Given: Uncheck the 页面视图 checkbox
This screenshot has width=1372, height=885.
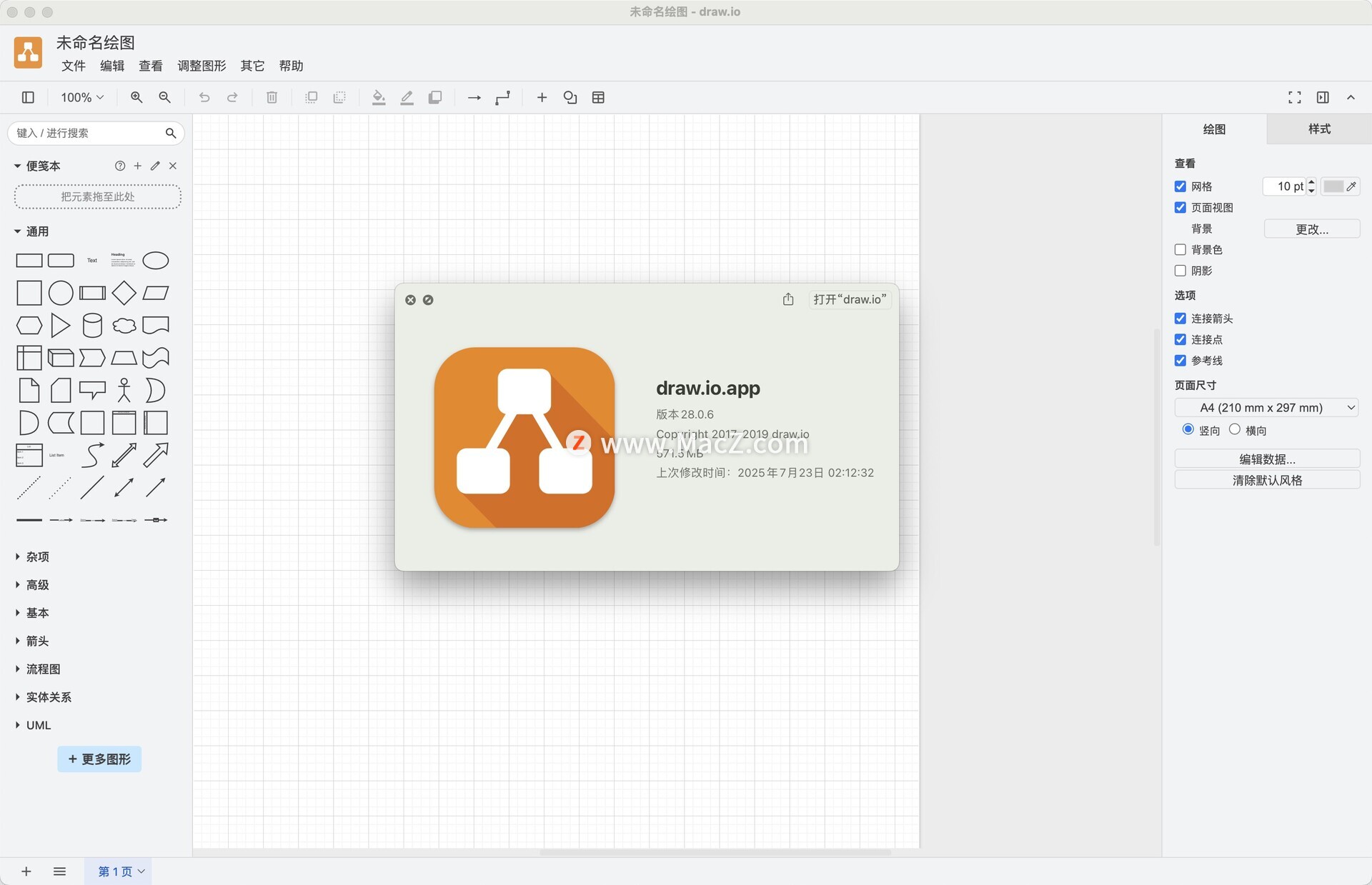Looking at the screenshot, I should click(1180, 207).
